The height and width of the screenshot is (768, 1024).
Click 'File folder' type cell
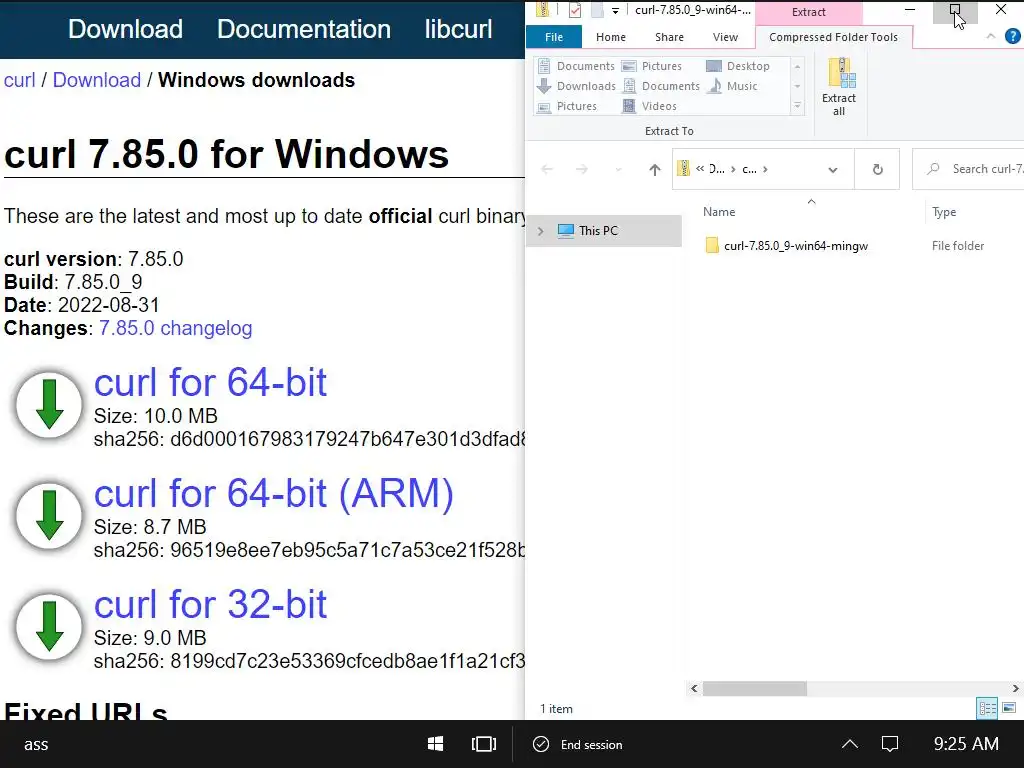(957, 246)
